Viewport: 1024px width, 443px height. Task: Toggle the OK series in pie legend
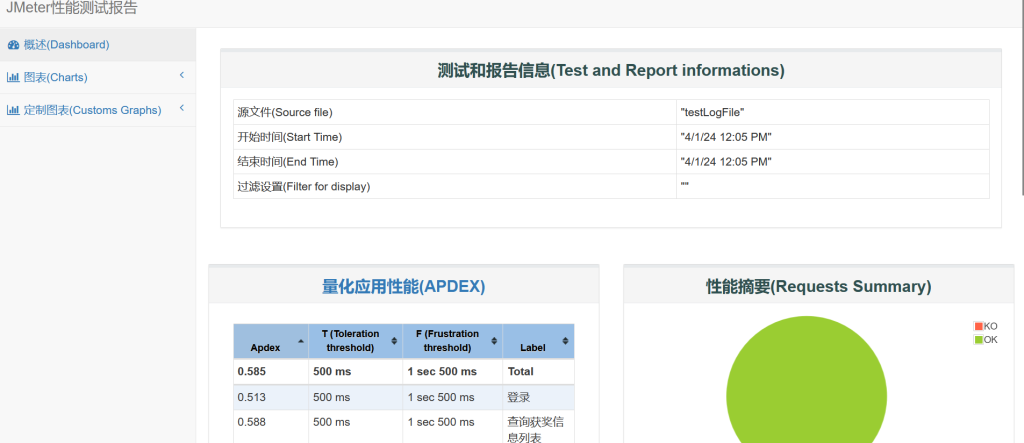coord(990,340)
